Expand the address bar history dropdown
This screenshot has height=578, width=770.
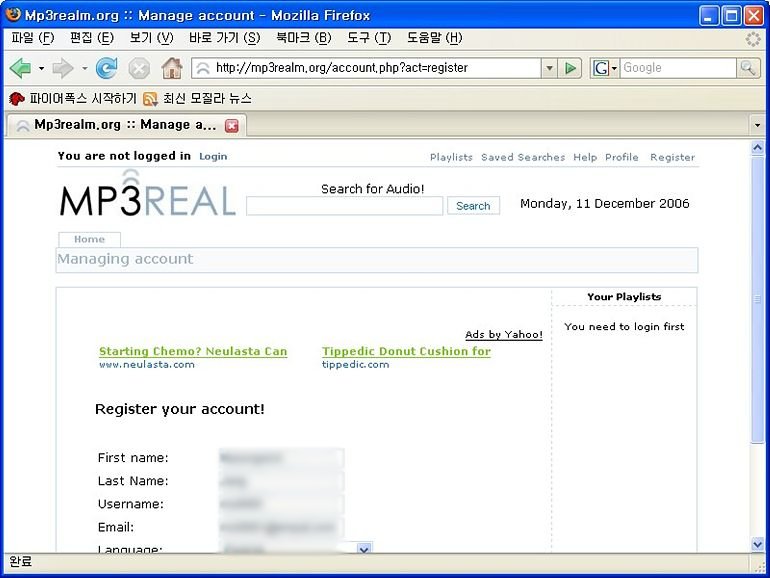pyautogui.click(x=550, y=68)
